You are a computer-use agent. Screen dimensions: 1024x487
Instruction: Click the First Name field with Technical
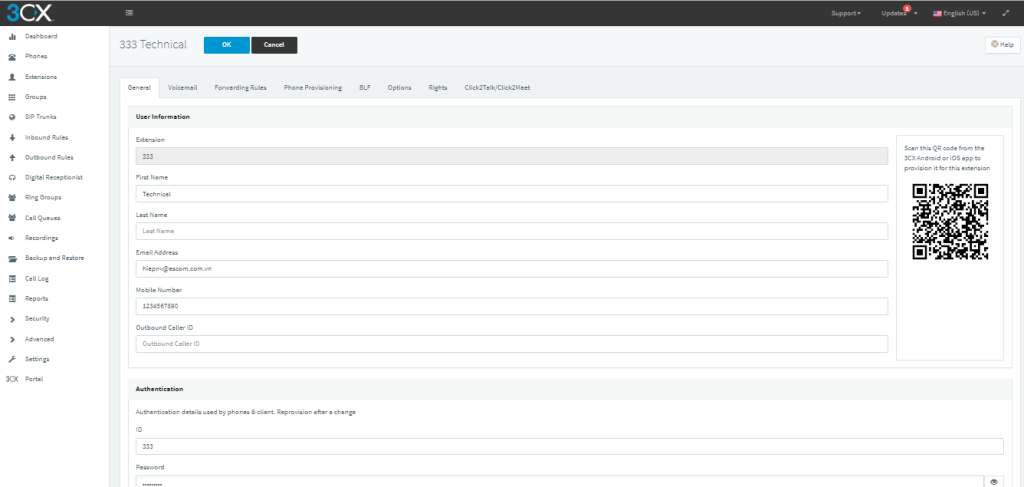tap(511, 194)
